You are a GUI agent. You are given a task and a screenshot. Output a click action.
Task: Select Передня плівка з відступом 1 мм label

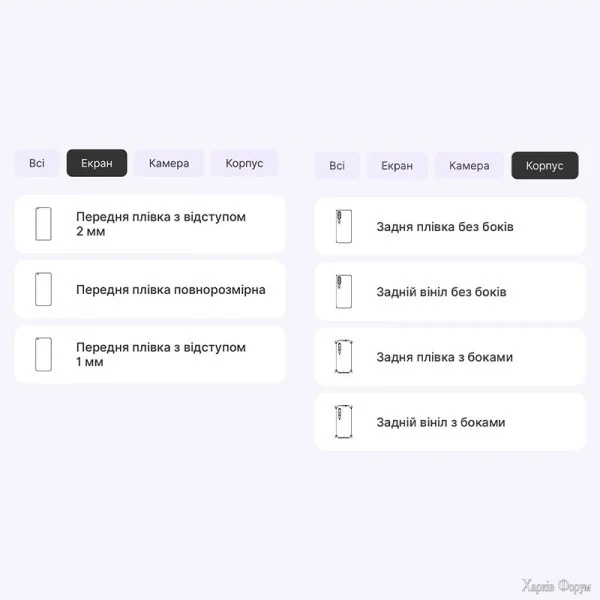(161, 354)
